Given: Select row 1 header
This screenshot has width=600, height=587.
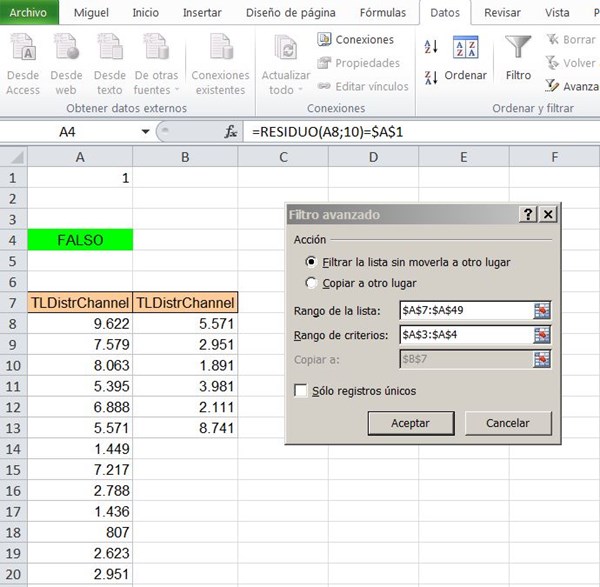Looking at the screenshot, I should pos(13,178).
